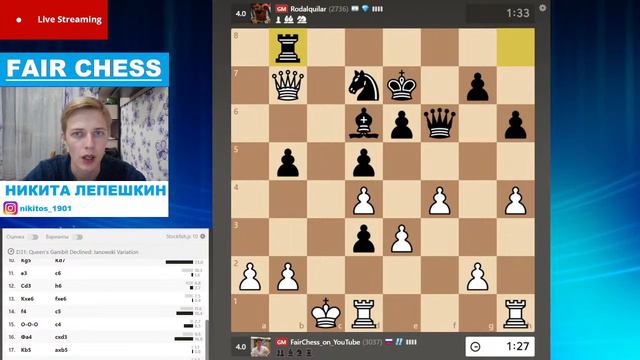Toggle the Варианты lines switch
This screenshot has height=360, width=640.
coord(78,237)
